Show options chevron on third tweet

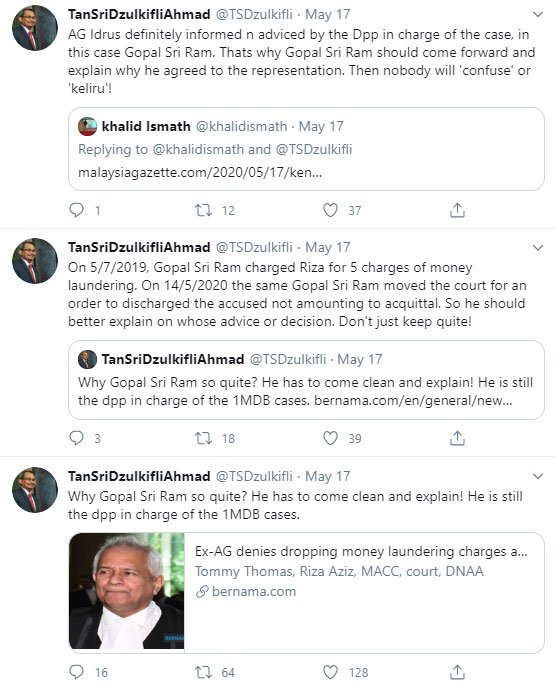[537, 476]
